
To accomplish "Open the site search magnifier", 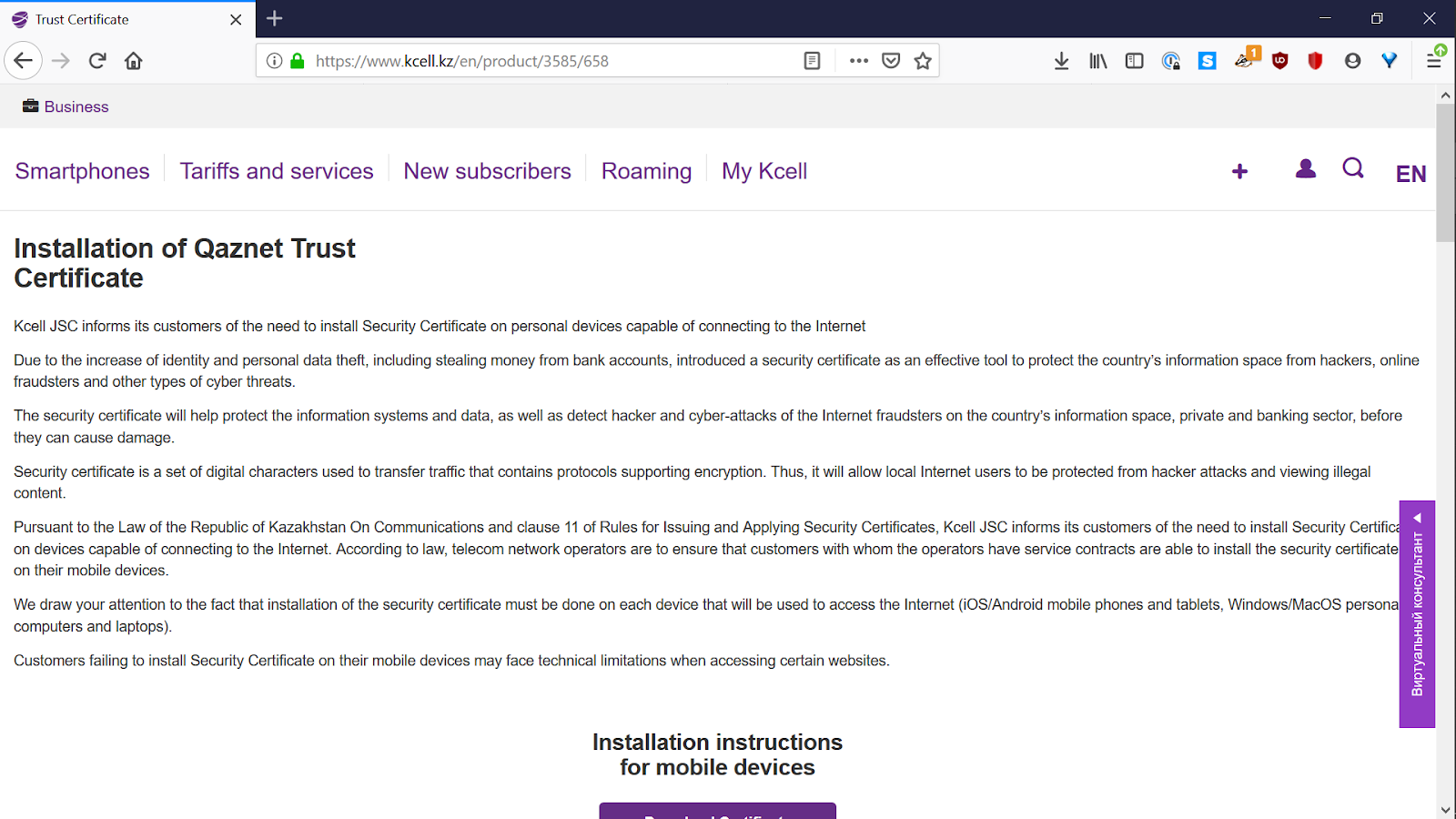I will point(1353,168).
